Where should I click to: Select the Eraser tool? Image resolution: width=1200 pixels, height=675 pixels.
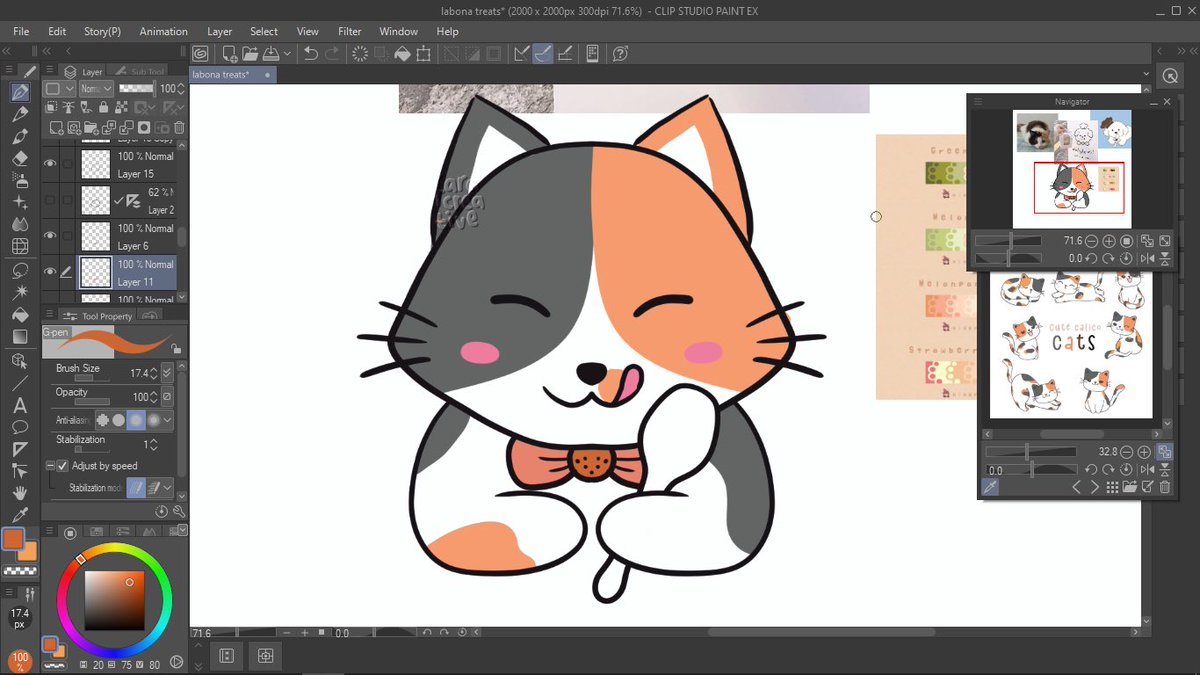click(x=19, y=158)
